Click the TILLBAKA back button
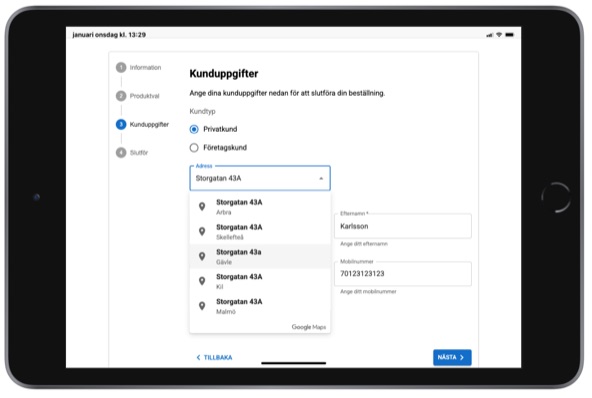This screenshot has width=592, height=398. [214, 357]
